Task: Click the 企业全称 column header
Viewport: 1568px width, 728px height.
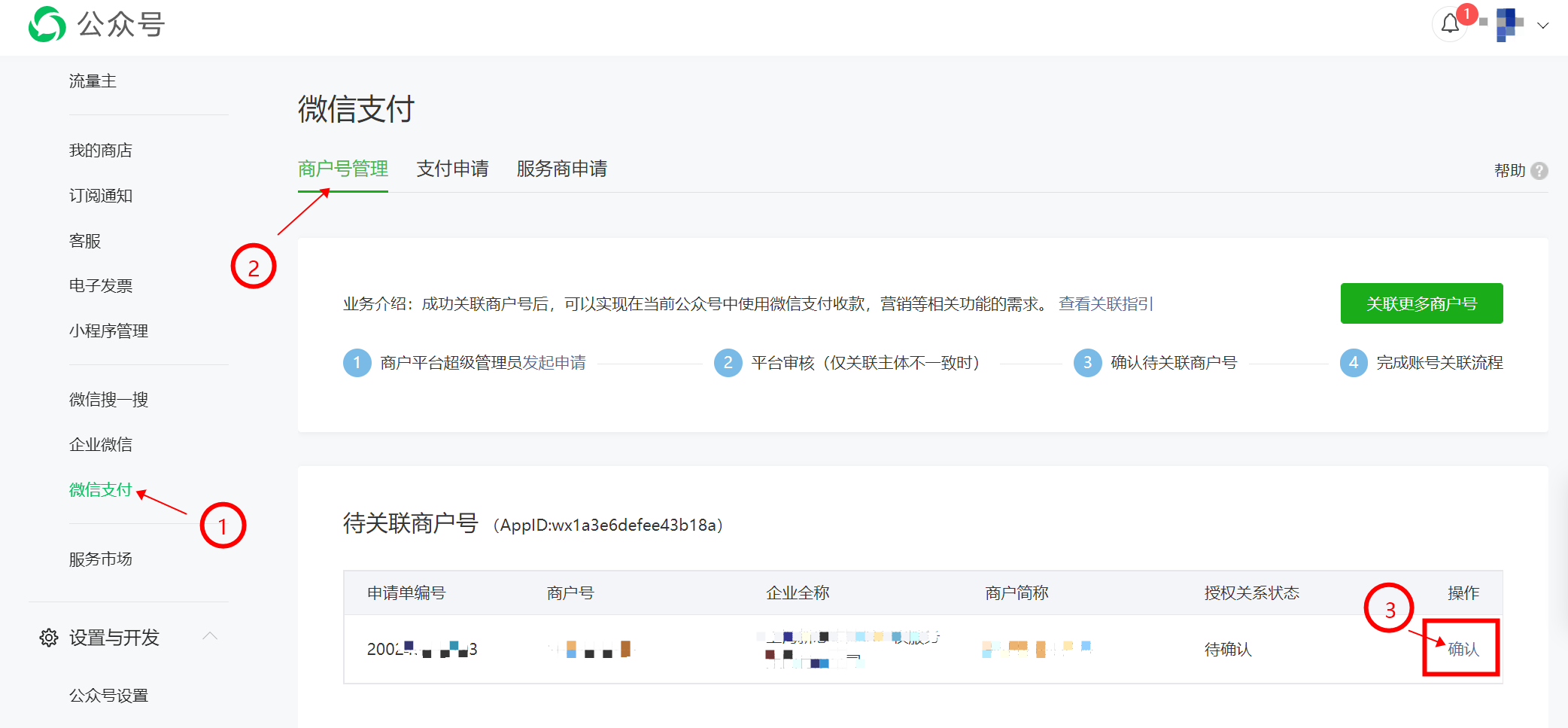Action: pos(798,593)
